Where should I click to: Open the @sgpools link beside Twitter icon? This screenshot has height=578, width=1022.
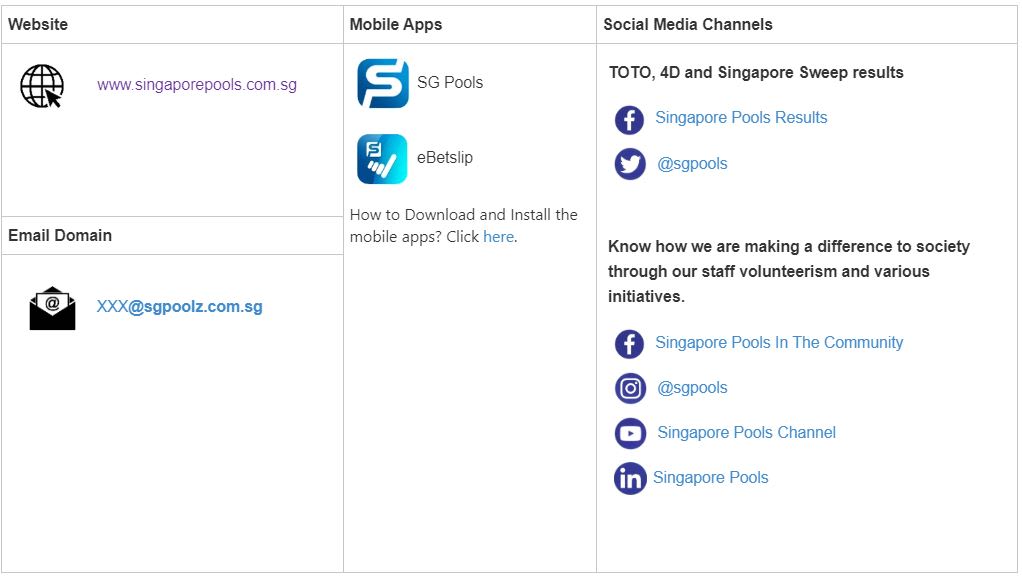692,164
